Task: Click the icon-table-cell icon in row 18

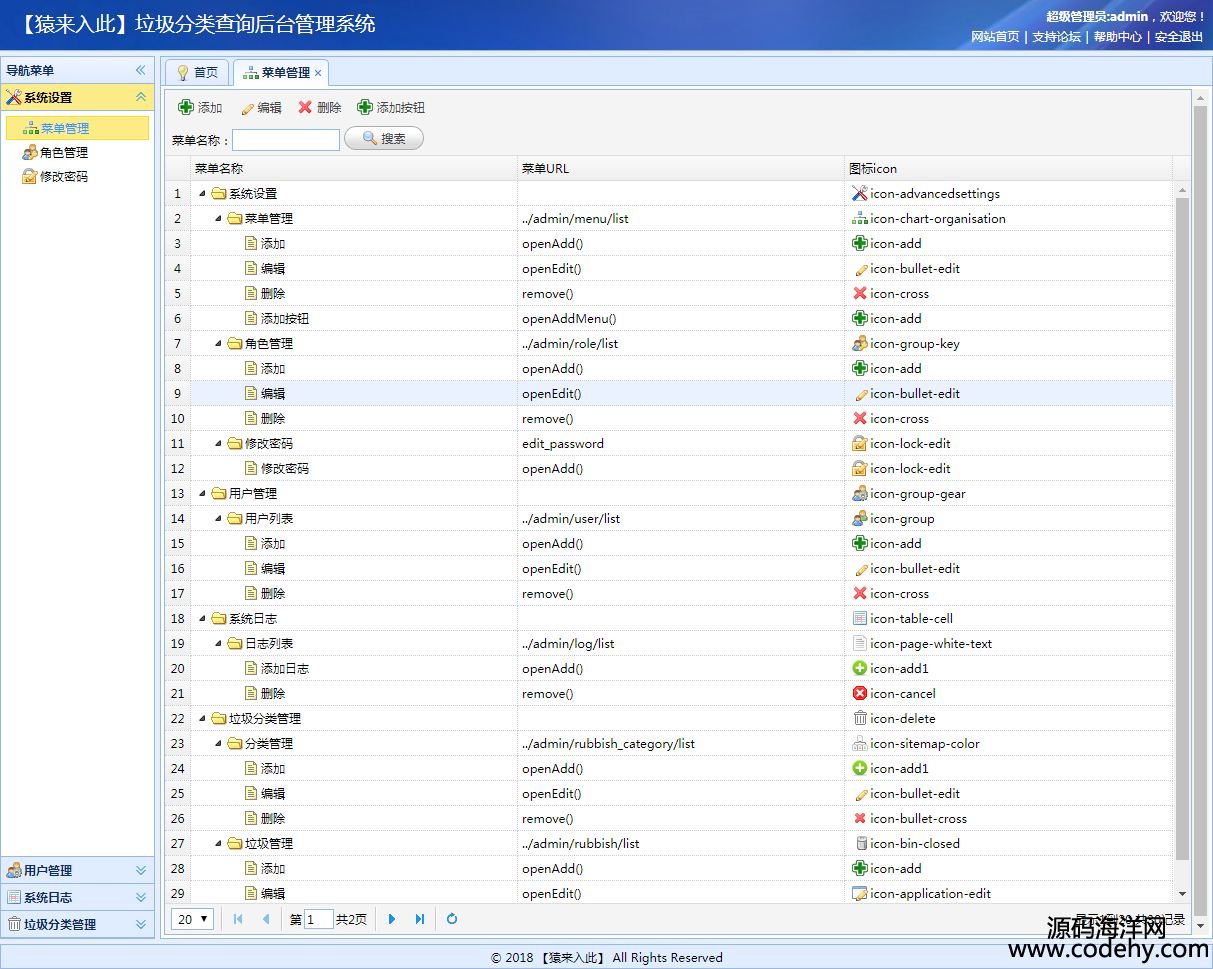Action: click(859, 618)
